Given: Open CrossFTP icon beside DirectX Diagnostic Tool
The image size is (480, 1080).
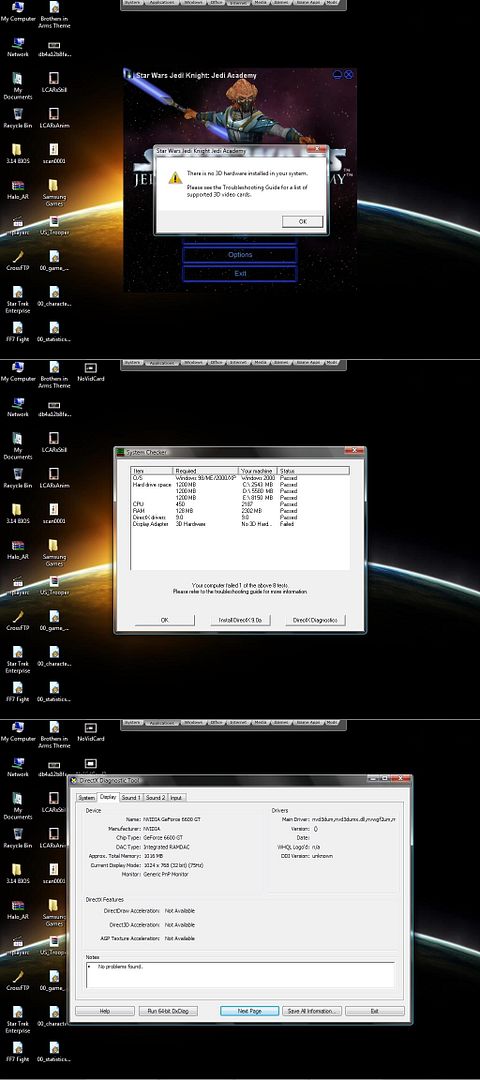Looking at the screenshot, I should click(18, 980).
